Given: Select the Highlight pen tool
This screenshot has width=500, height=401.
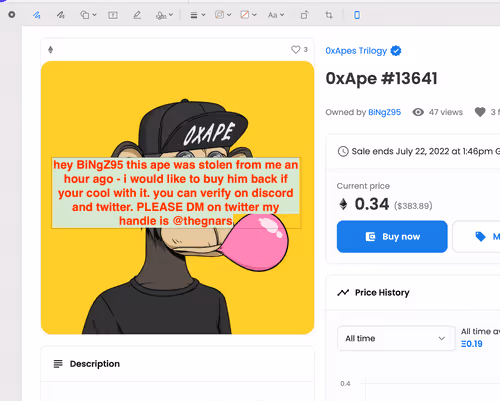Looking at the screenshot, I should tap(137, 15).
